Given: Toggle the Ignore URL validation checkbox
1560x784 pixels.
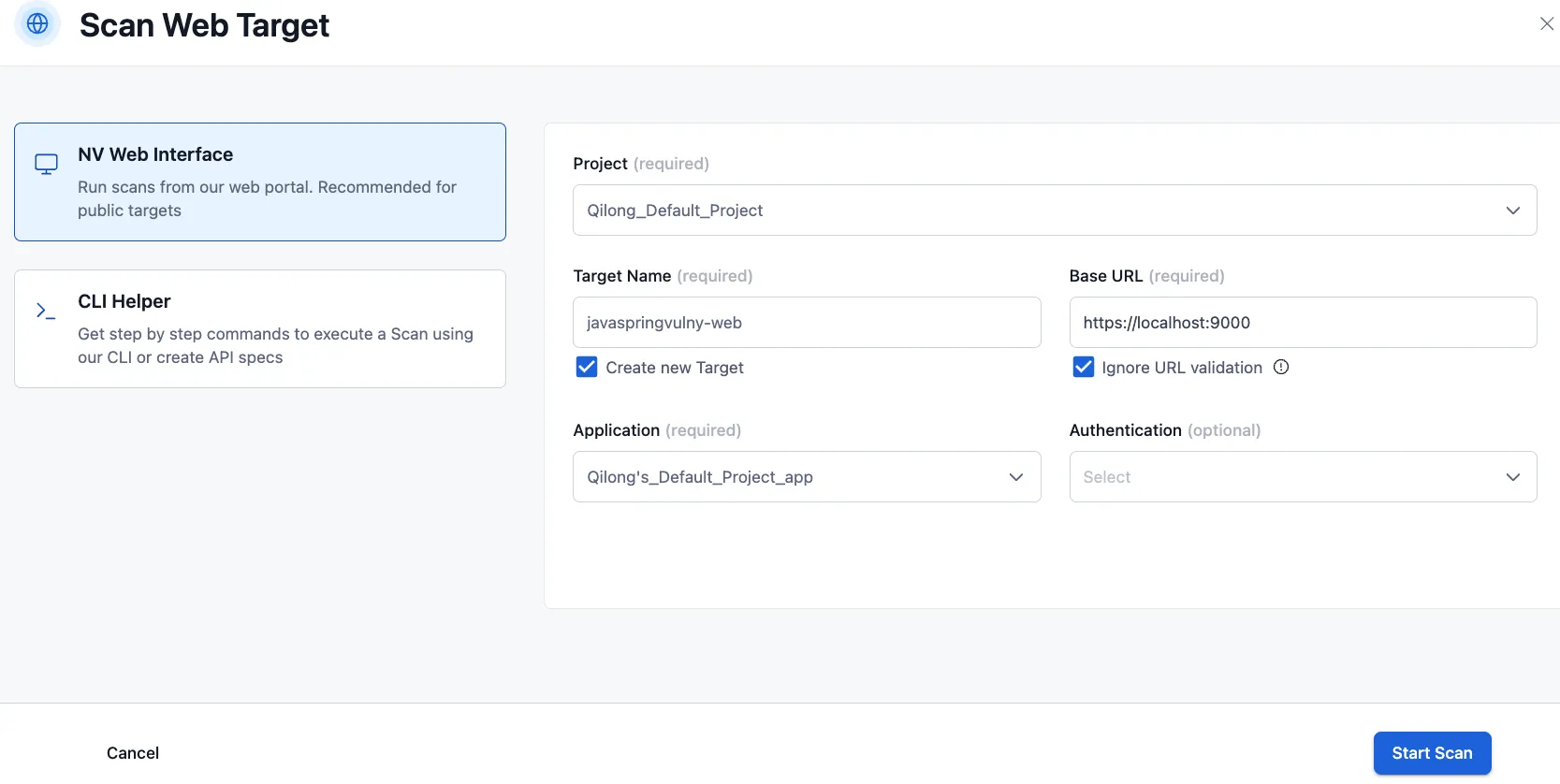Looking at the screenshot, I should pyautogui.click(x=1083, y=367).
